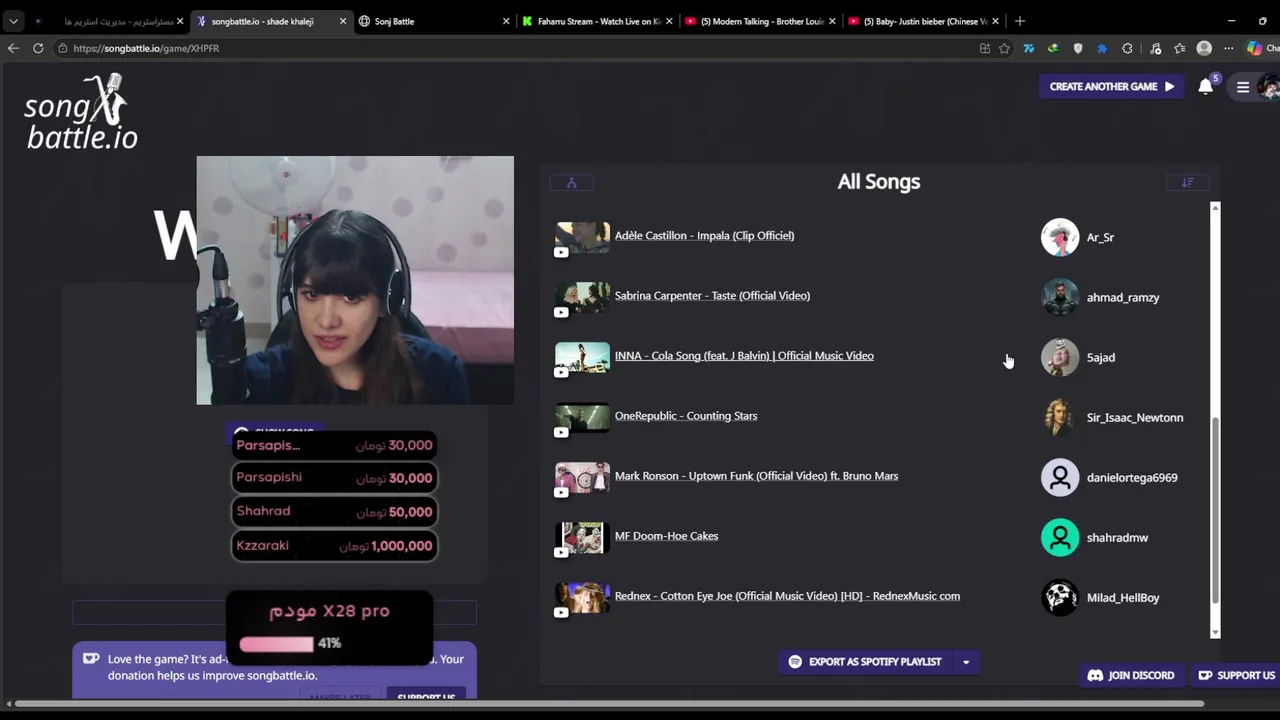Viewport: 1280px width, 720px height.
Task: Click the split screen icon in address bar
Action: (985, 48)
